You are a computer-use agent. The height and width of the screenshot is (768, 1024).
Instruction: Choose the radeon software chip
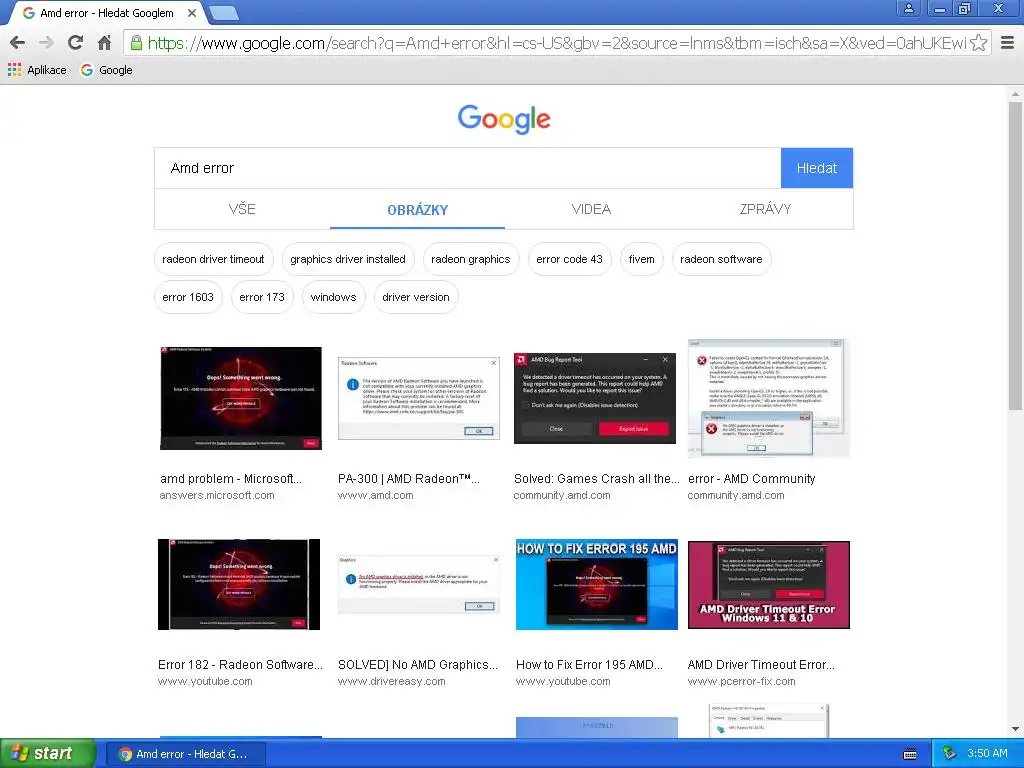(721, 259)
